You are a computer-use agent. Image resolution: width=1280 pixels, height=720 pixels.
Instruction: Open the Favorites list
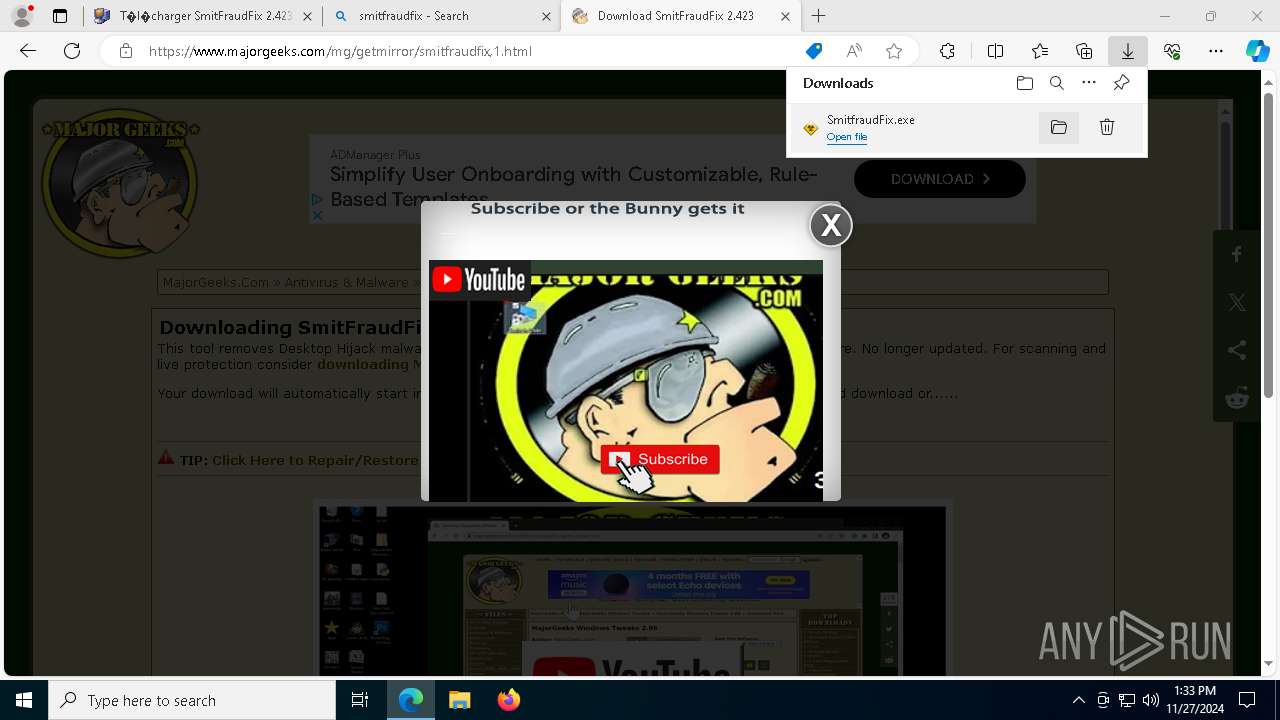click(x=1040, y=51)
